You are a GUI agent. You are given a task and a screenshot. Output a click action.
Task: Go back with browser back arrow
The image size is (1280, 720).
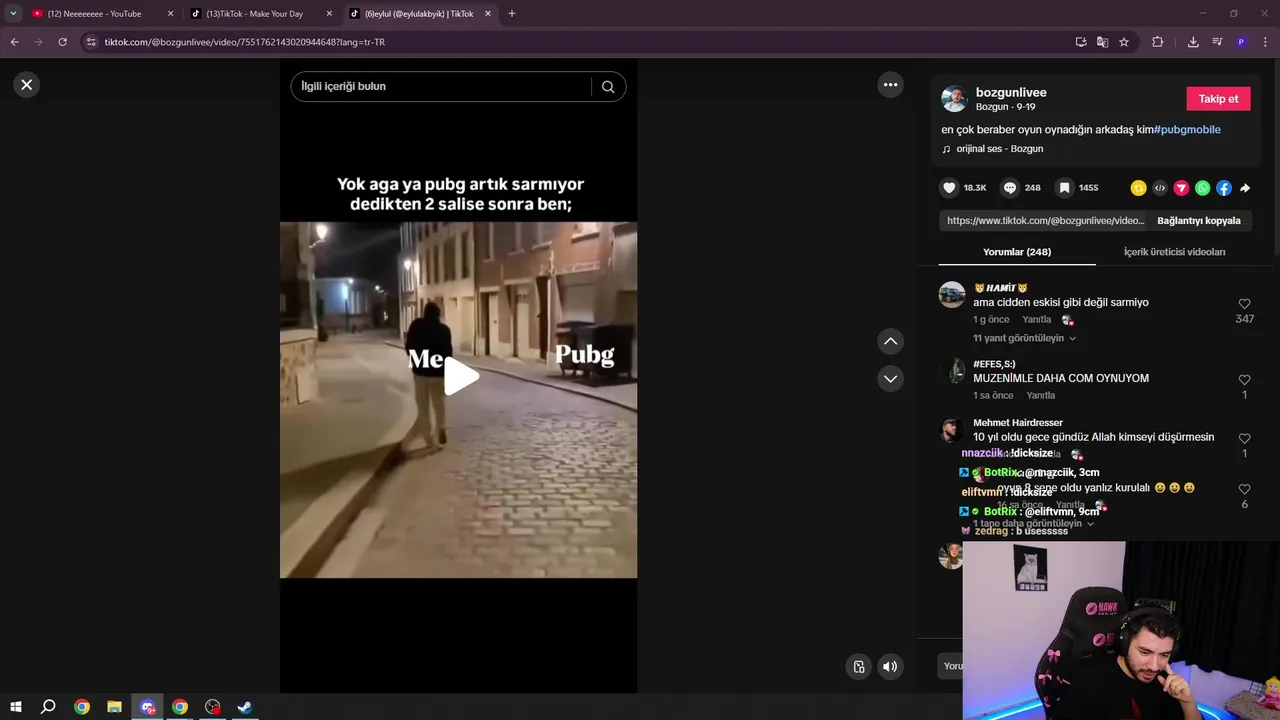pyautogui.click(x=14, y=42)
